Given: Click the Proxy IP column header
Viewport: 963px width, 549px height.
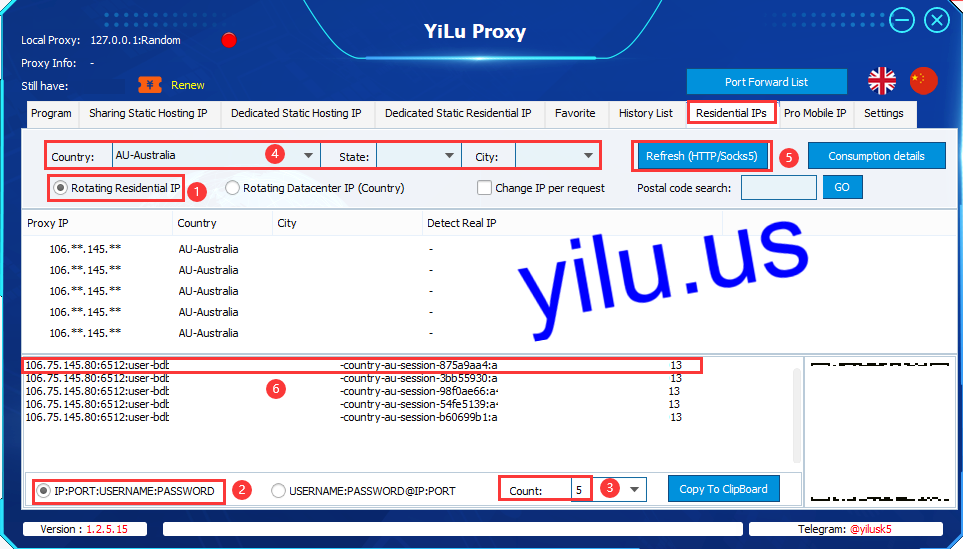Looking at the screenshot, I should [98, 223].
